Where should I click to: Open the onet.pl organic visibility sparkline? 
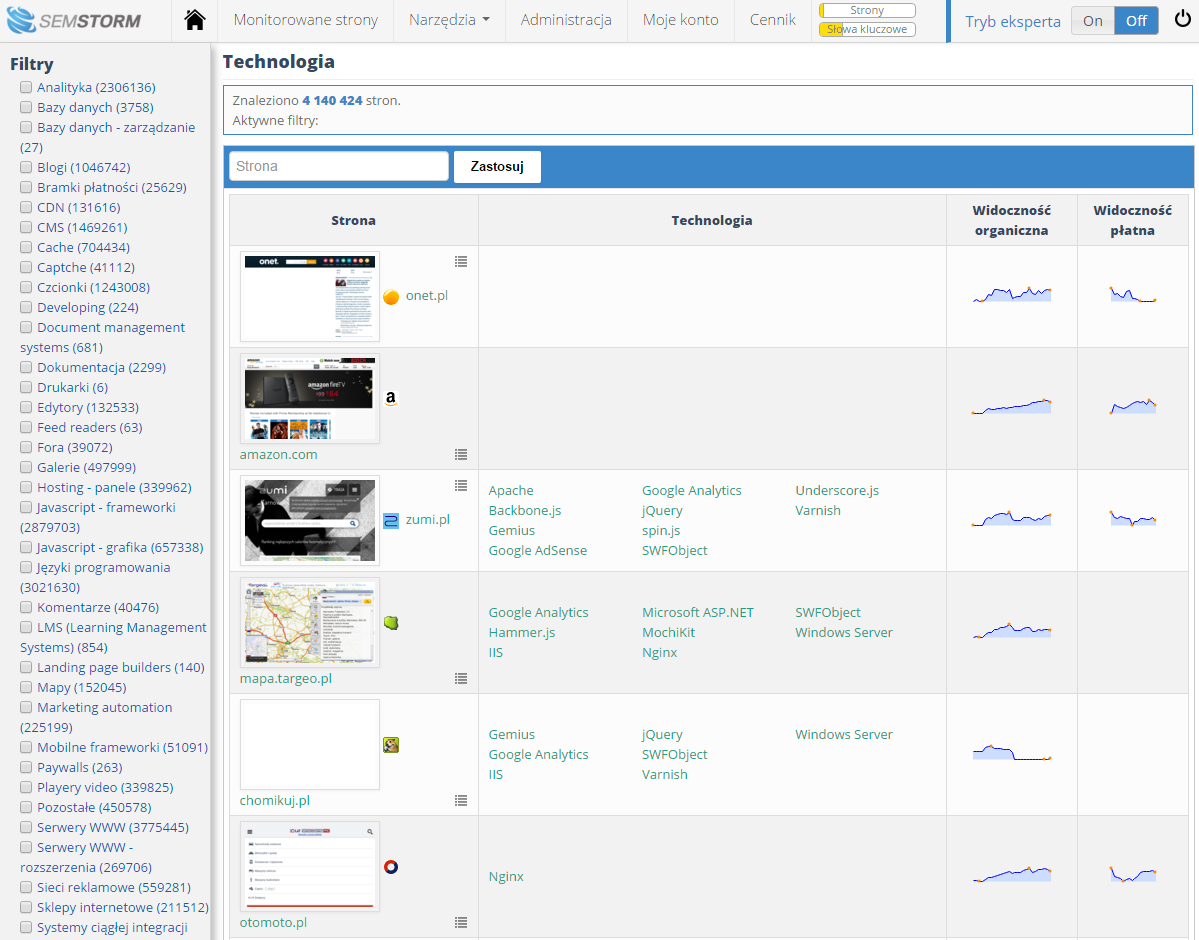(x=1012, y=294)
